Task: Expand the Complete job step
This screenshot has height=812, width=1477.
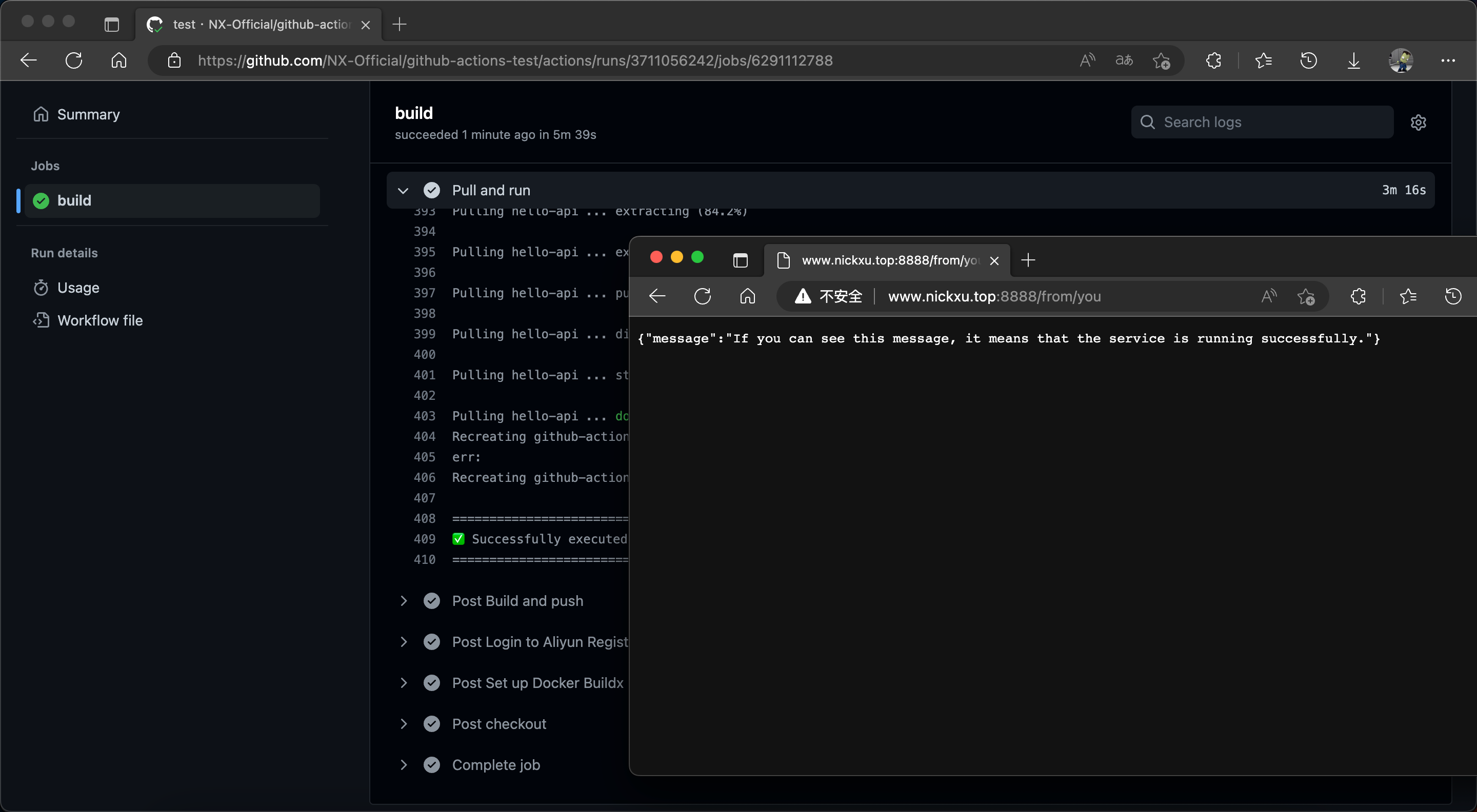Action: tap(403, 764)
